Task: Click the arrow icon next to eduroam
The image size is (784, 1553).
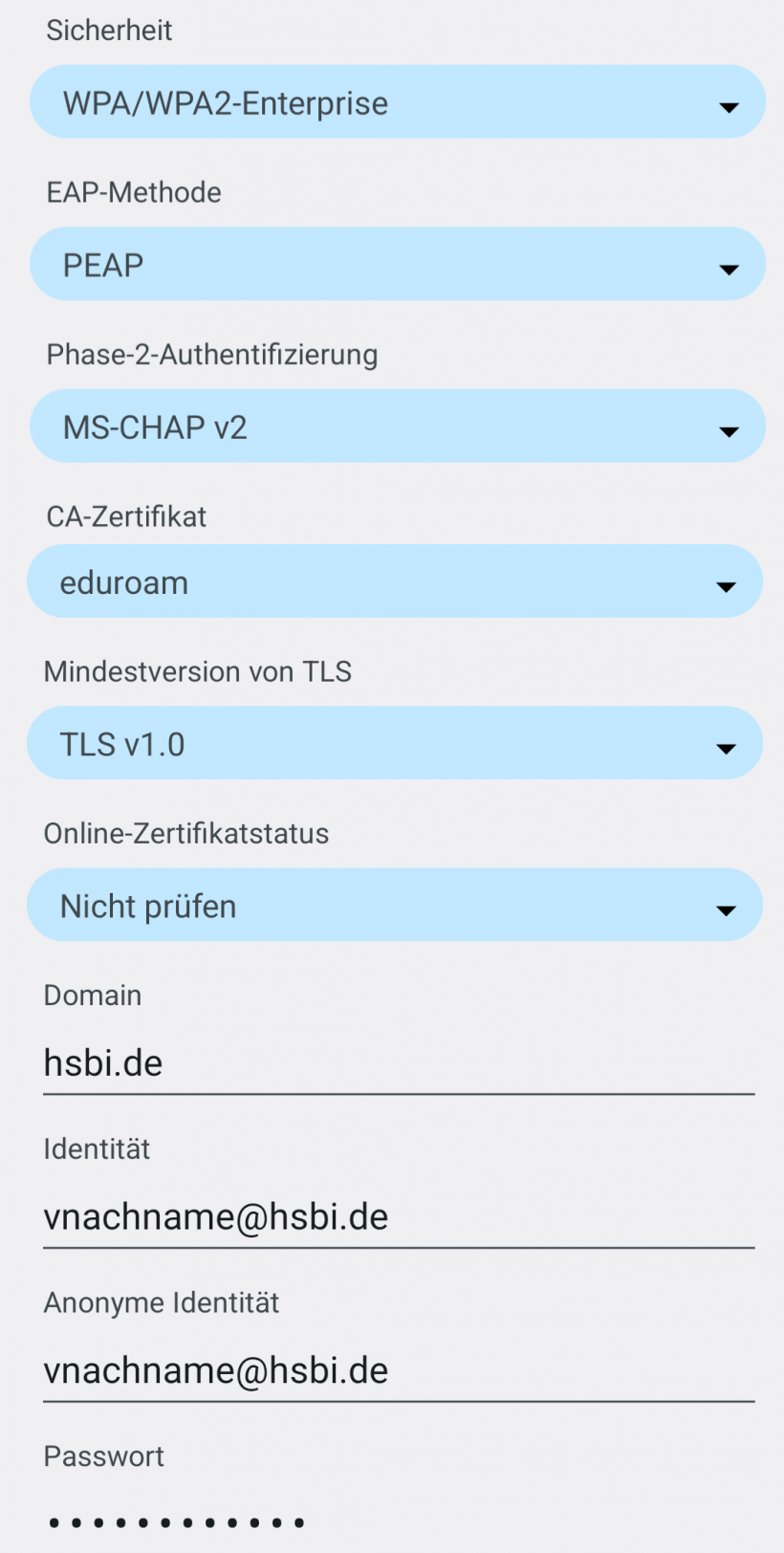Action: pos(726,587)
